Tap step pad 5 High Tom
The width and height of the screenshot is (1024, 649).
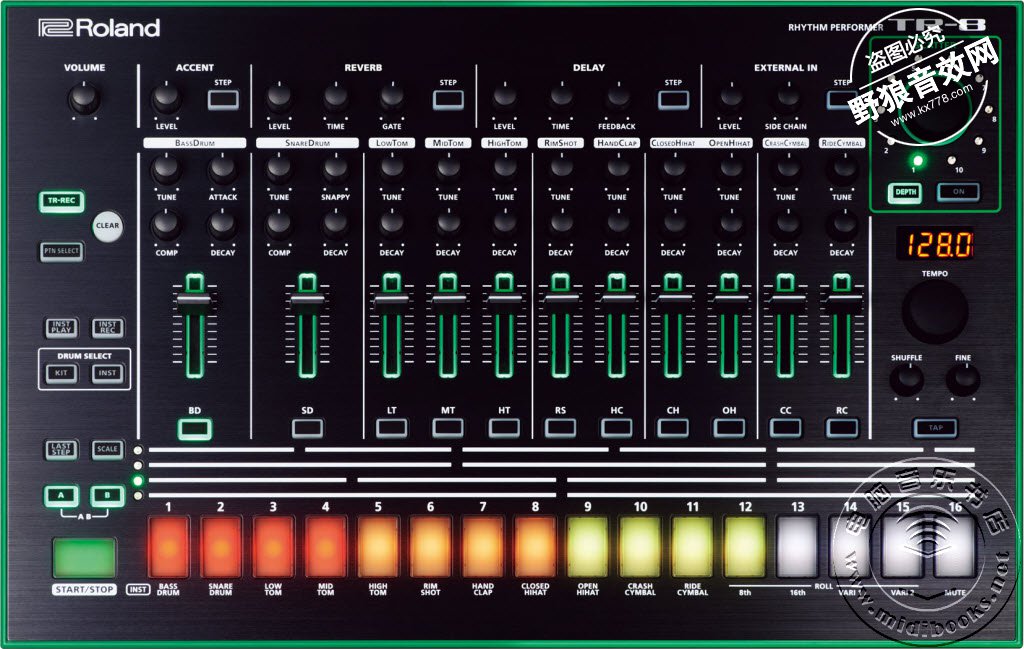(x=378, y=547)
